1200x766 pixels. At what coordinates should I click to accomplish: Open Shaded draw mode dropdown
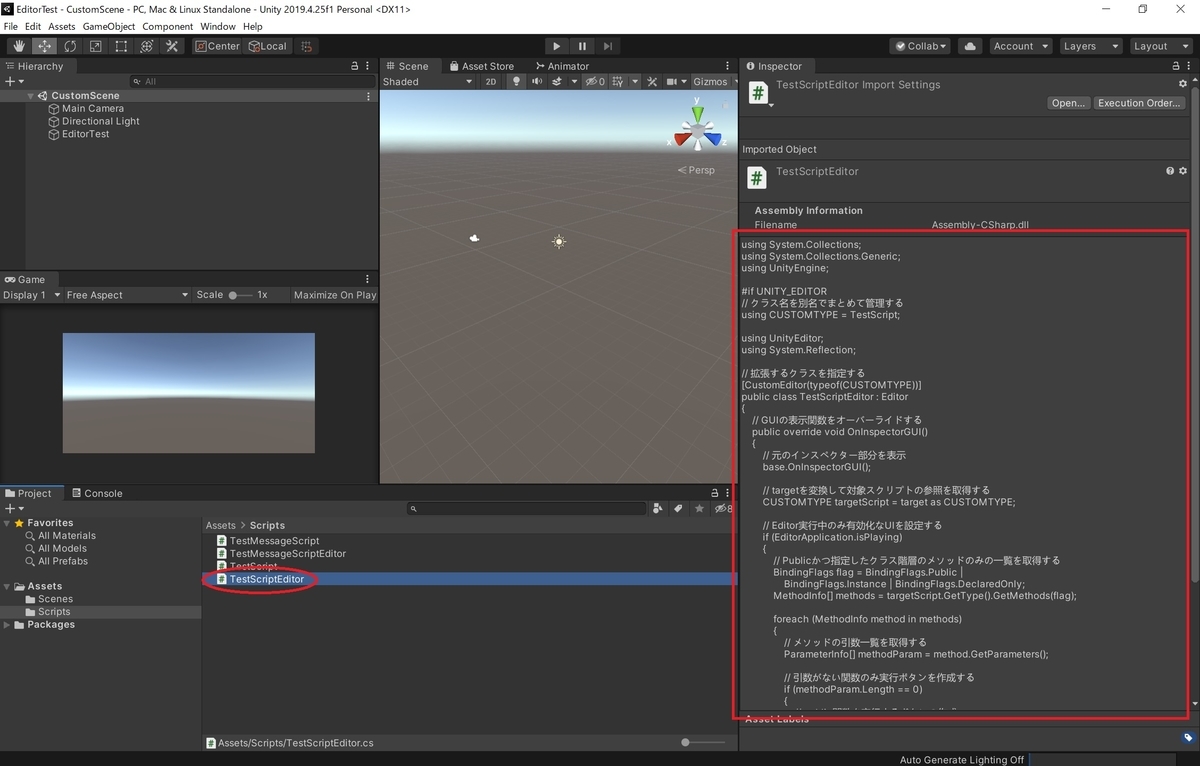[428, 82]
